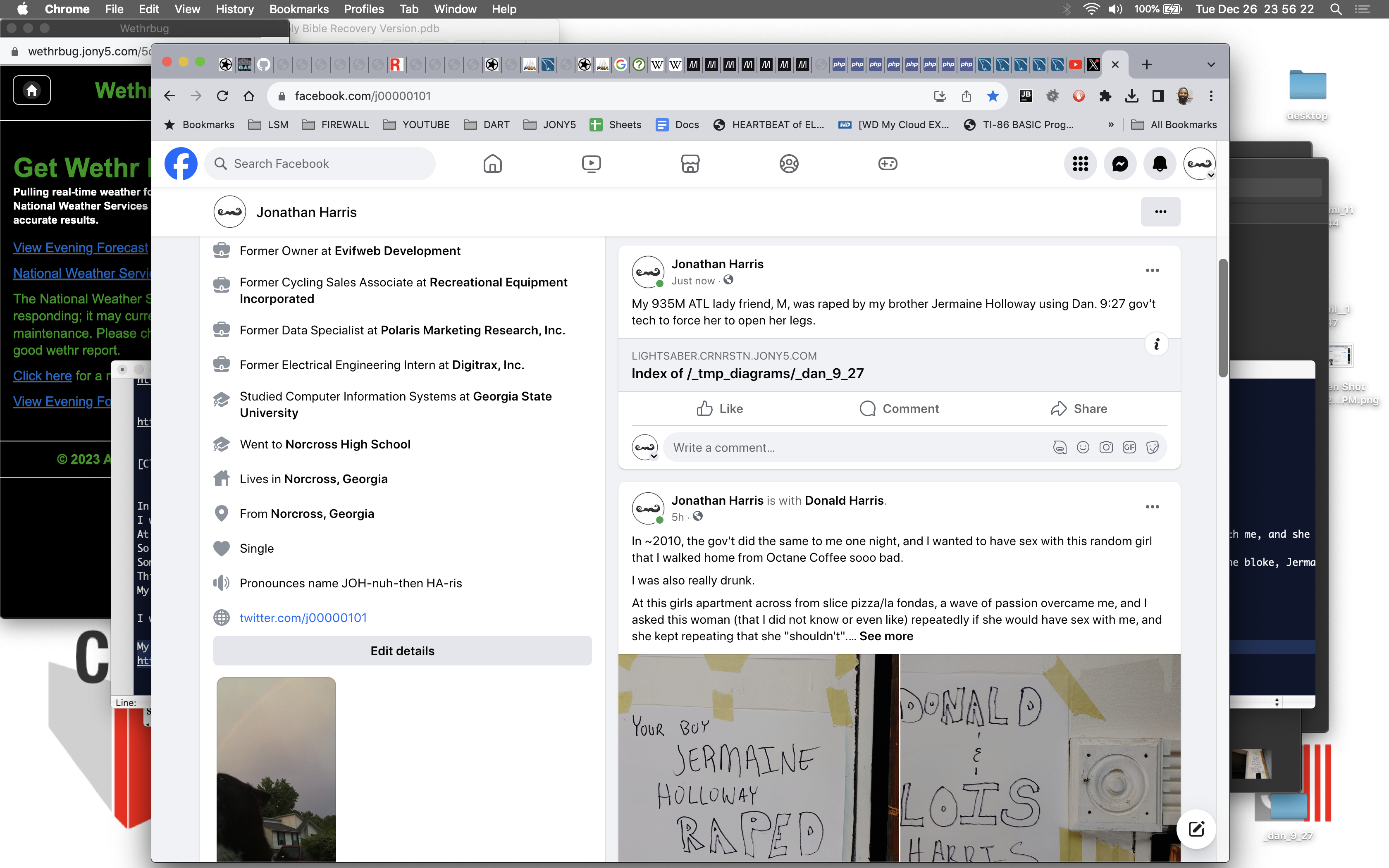
Task: Click the emoji icon in comment box
Action: (1083, 447)
